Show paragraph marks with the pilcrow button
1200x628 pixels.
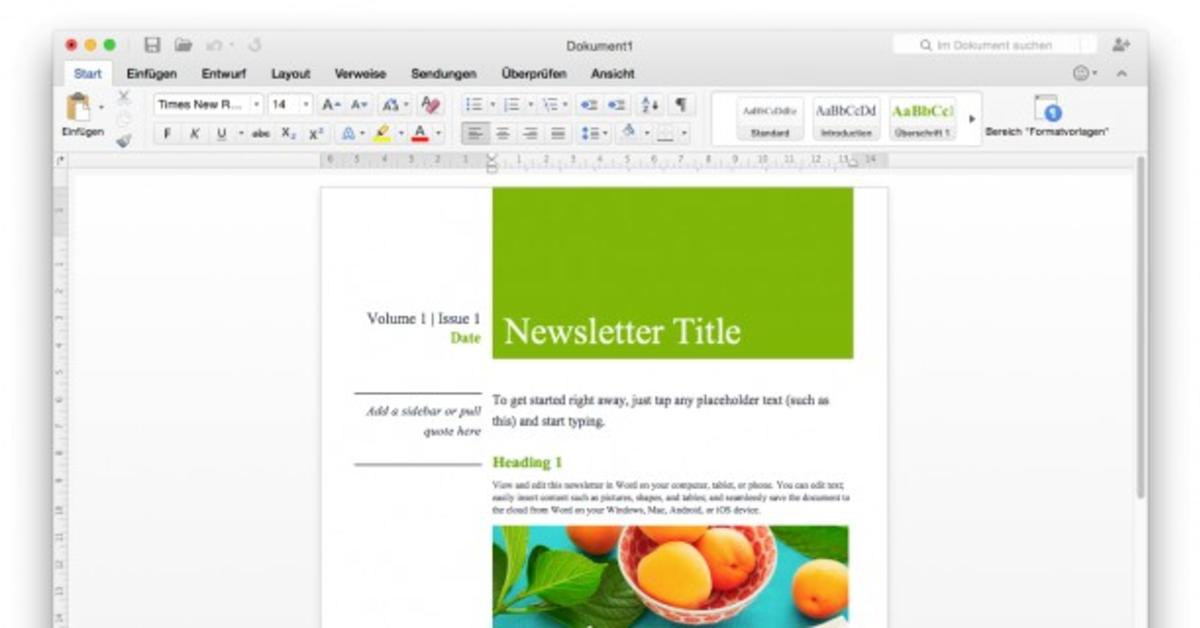coord(681,104)
